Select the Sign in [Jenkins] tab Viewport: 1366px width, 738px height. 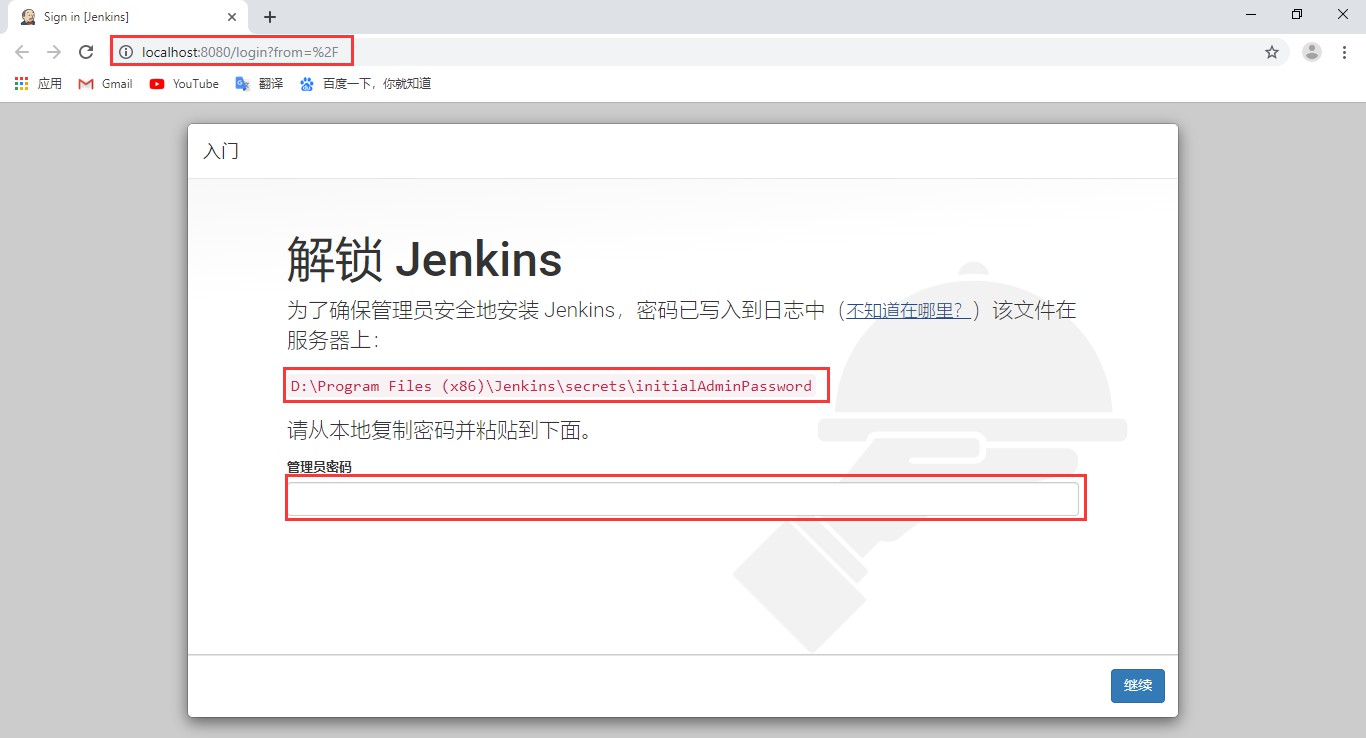[127, 17]
